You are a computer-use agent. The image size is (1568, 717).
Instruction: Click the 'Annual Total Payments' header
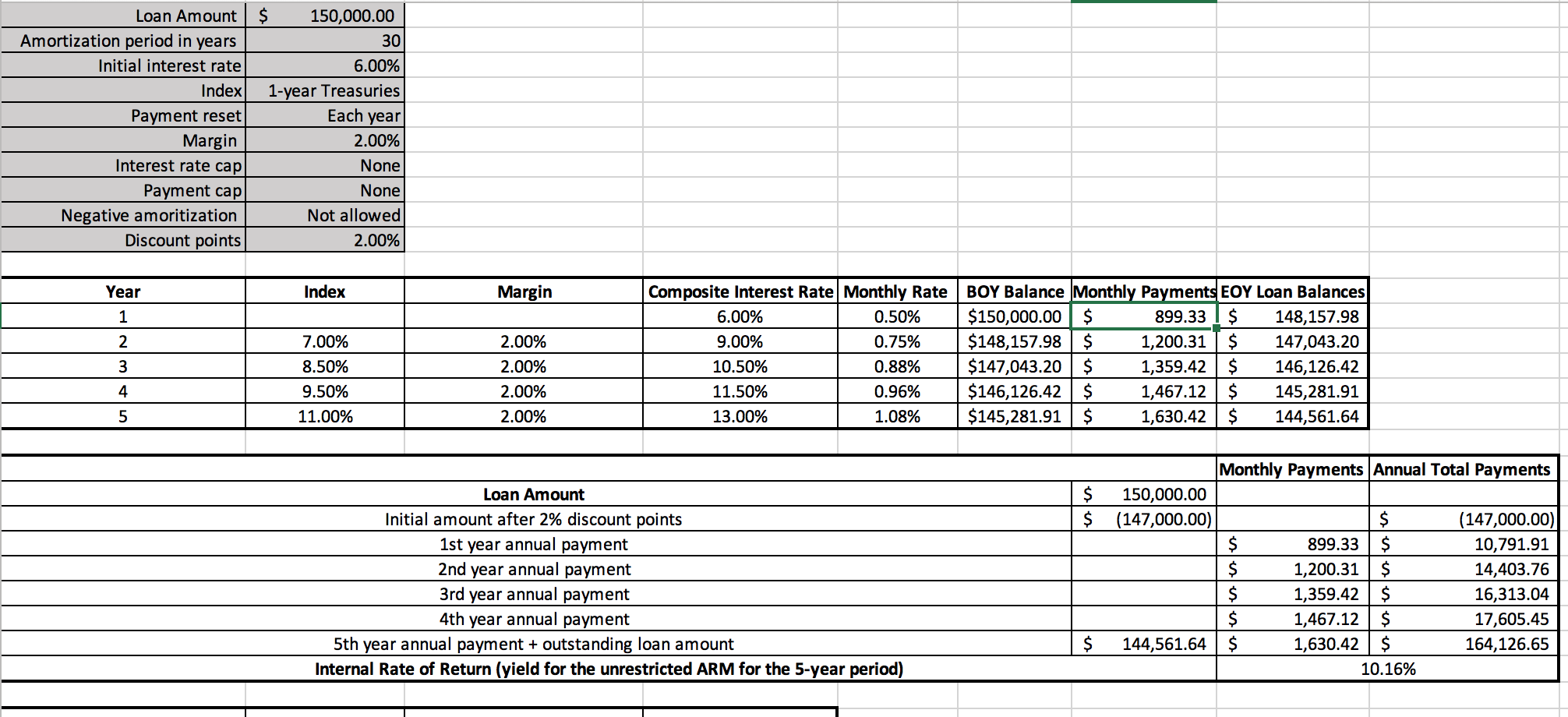click(x=1463, y=469)
